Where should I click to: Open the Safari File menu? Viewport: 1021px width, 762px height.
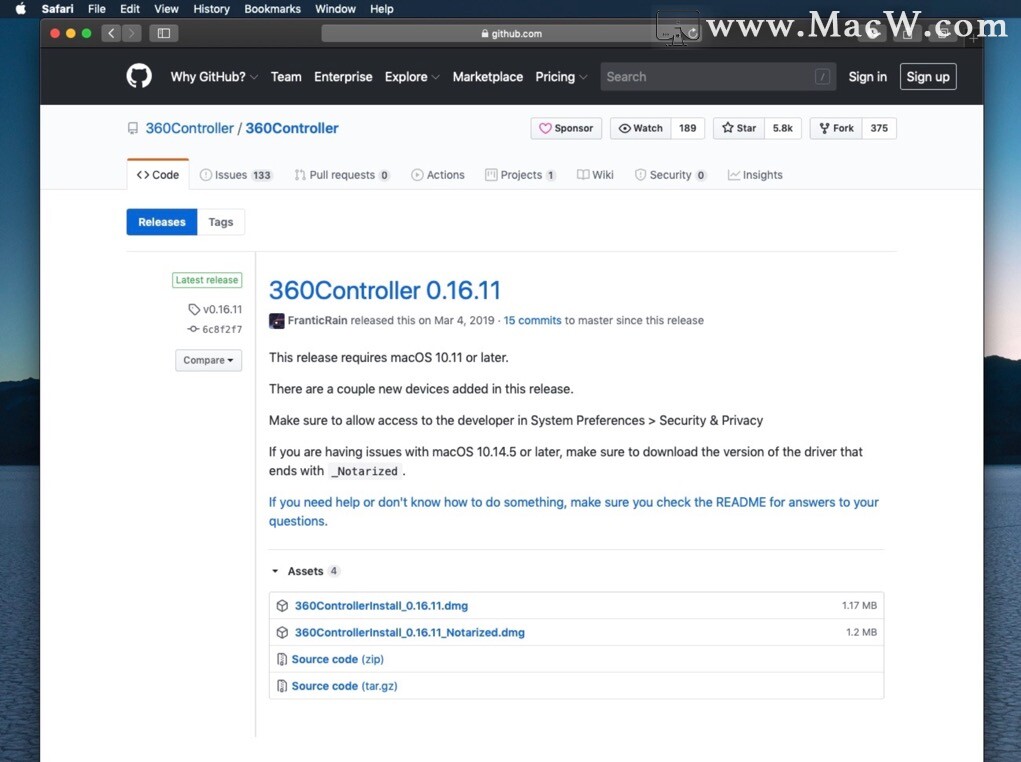click(96, 8)
